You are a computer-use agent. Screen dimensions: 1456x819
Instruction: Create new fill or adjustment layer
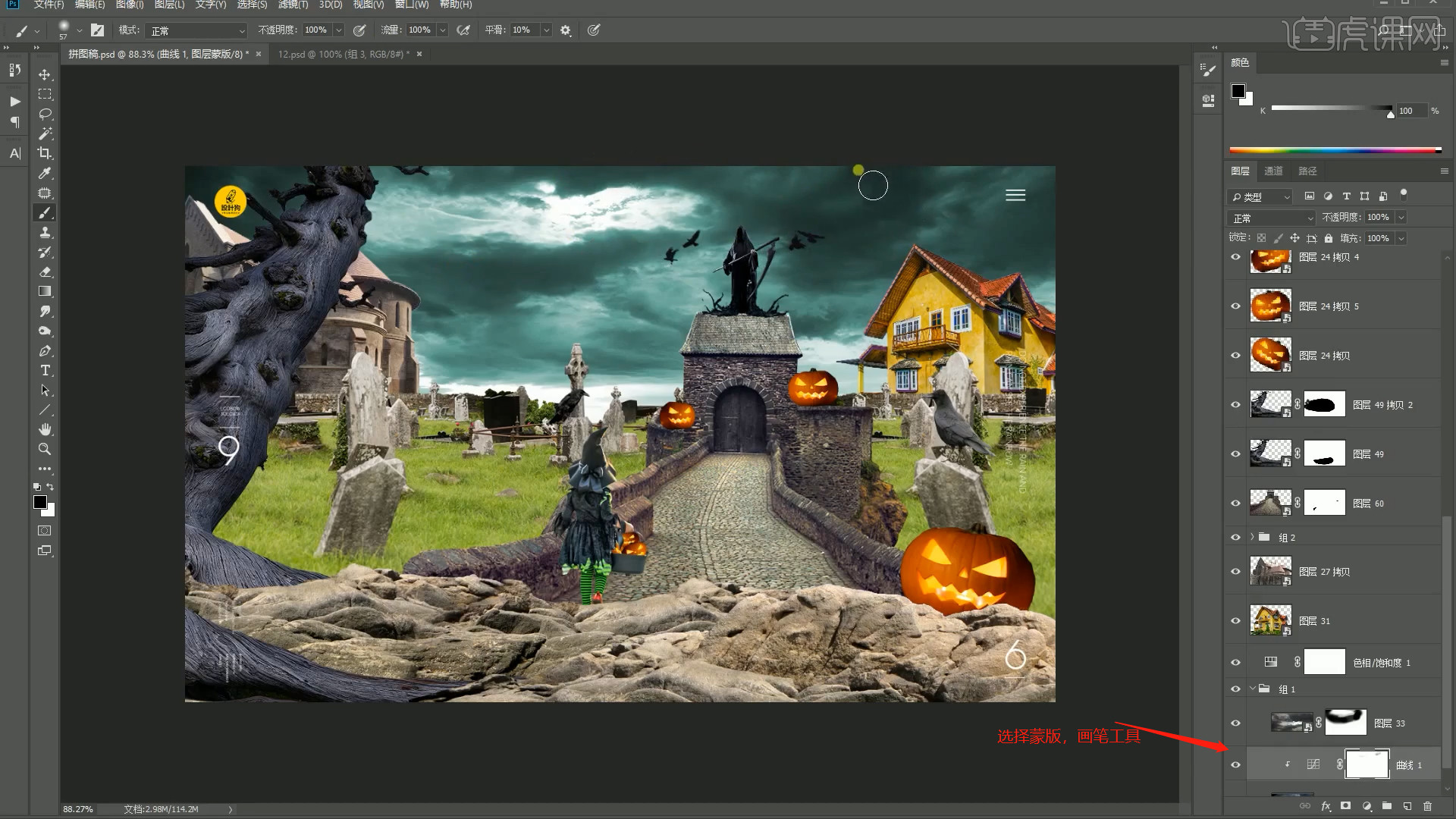tap(1367, 806)
